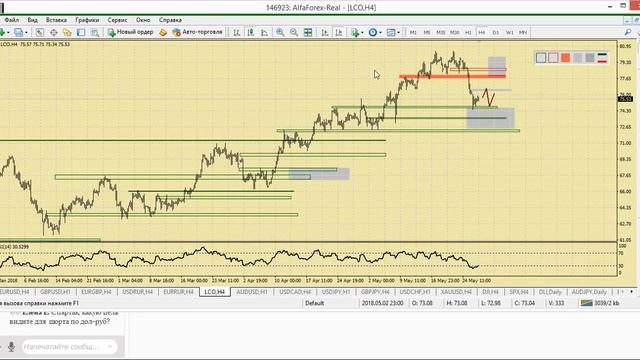Tile windows with the grid icon
This screenshot has width=640, height=360.
(x=308, y=32)
